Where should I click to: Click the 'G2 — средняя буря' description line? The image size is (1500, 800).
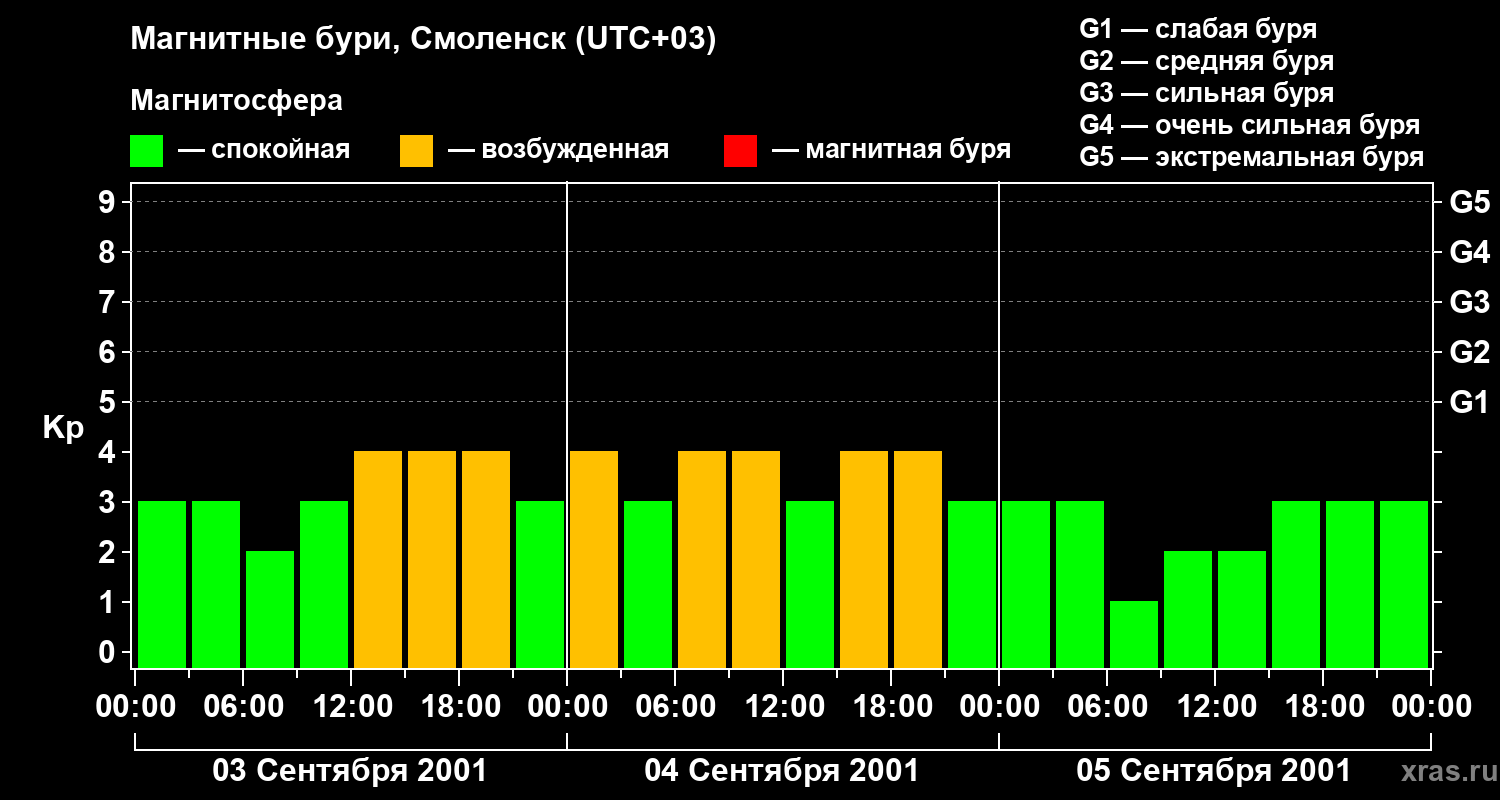(x=1207, y=61)
